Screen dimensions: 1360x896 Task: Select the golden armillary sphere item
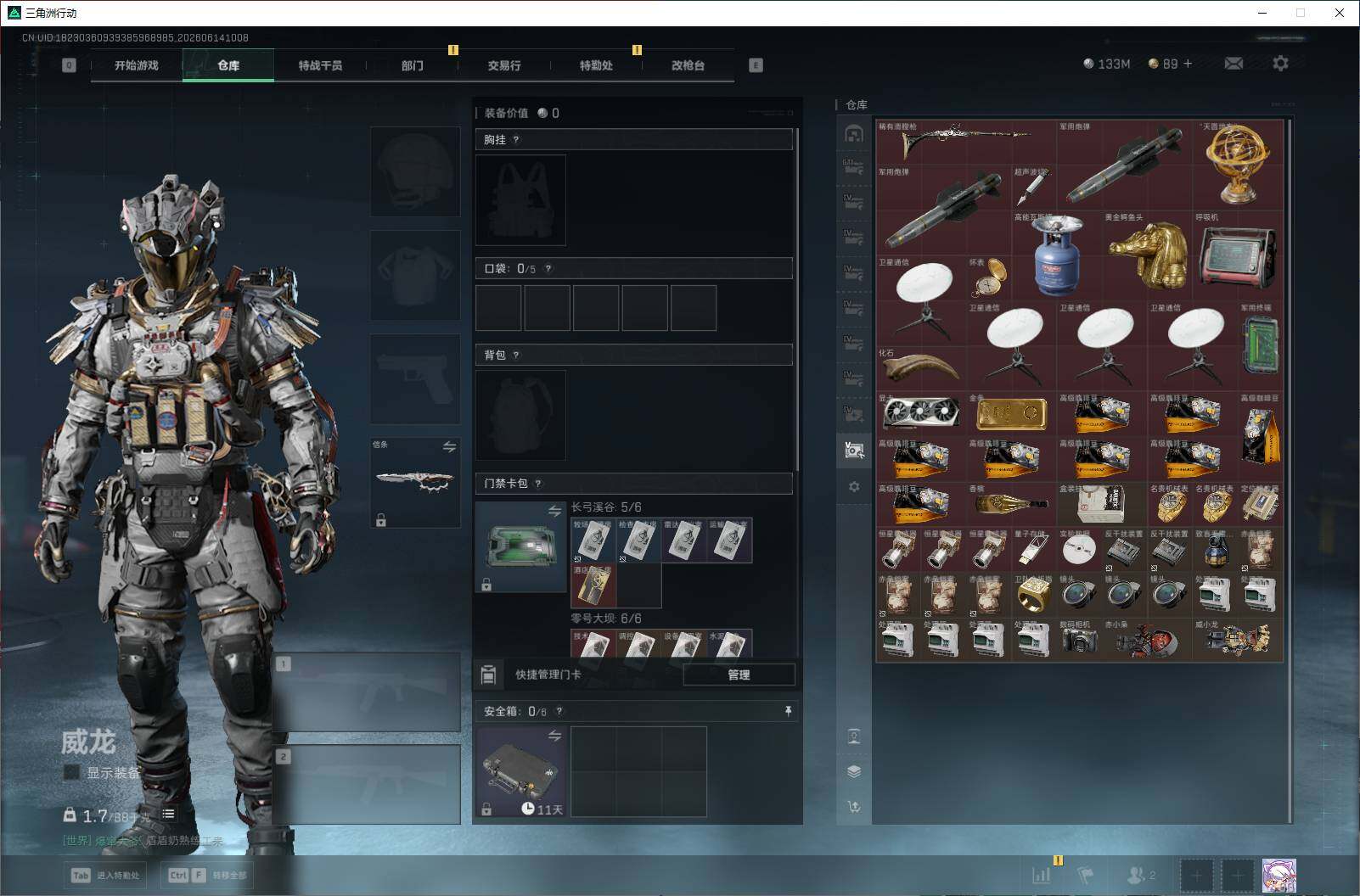tap(1238, 165)
